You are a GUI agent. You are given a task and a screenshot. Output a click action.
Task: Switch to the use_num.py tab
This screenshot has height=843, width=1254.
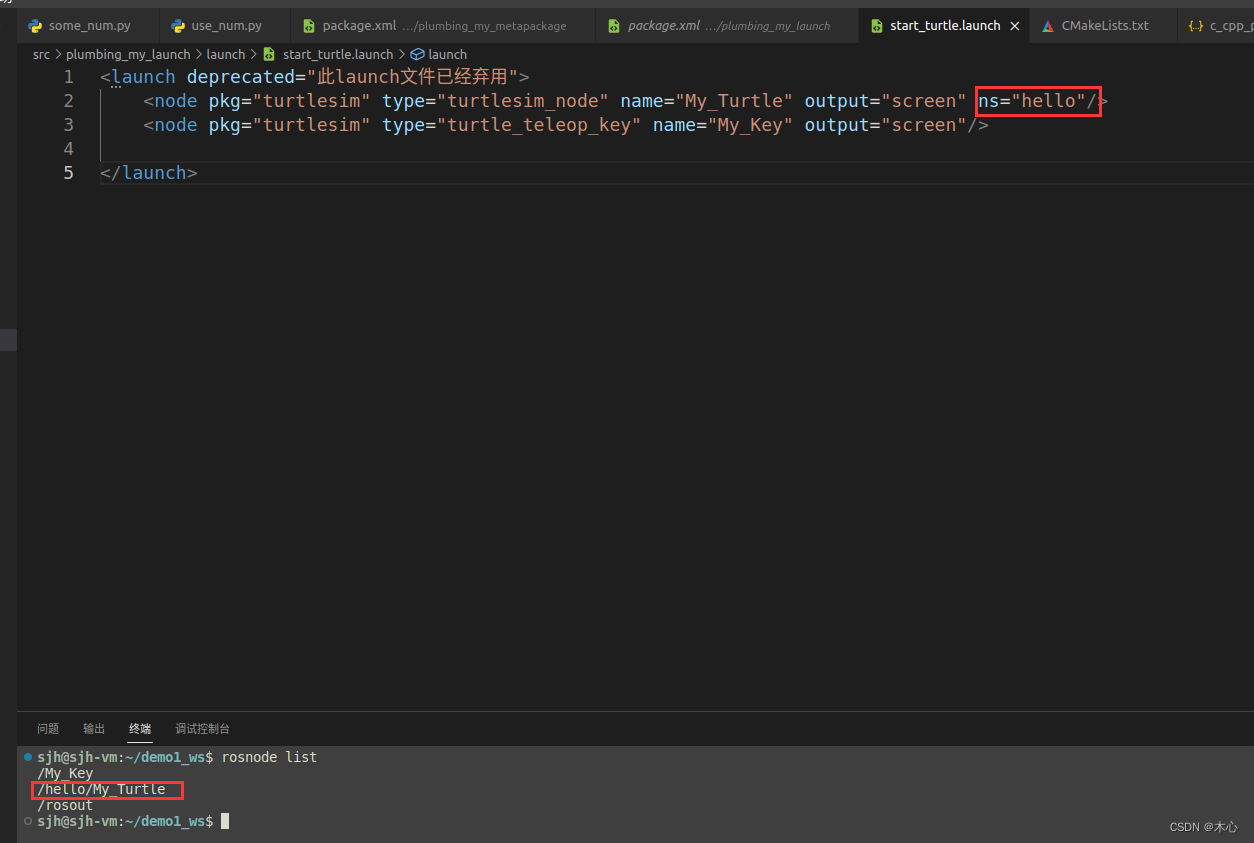(226, 26)
